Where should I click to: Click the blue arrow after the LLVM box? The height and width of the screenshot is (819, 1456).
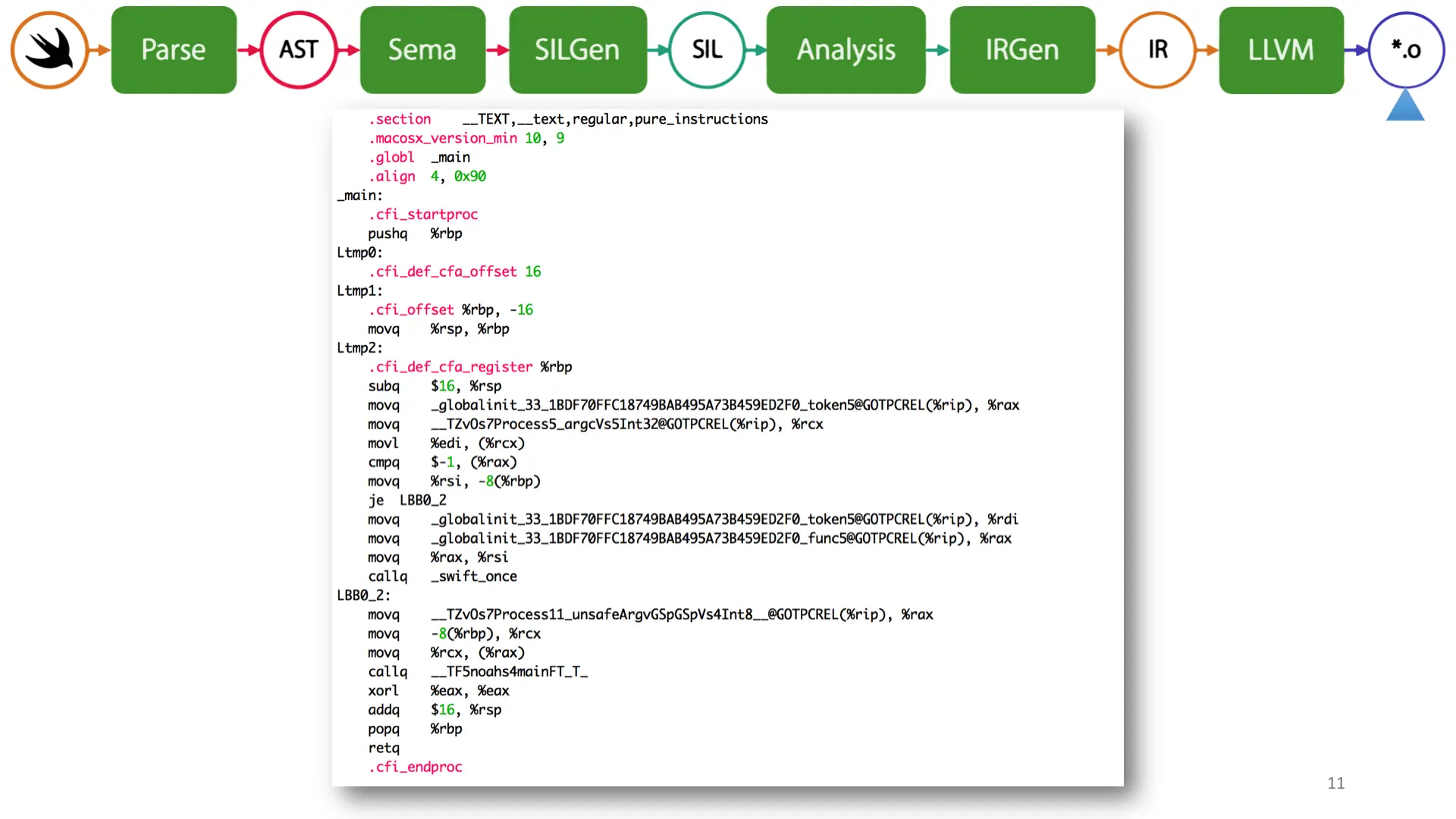pyautogui.click(x=1357, y=50)
